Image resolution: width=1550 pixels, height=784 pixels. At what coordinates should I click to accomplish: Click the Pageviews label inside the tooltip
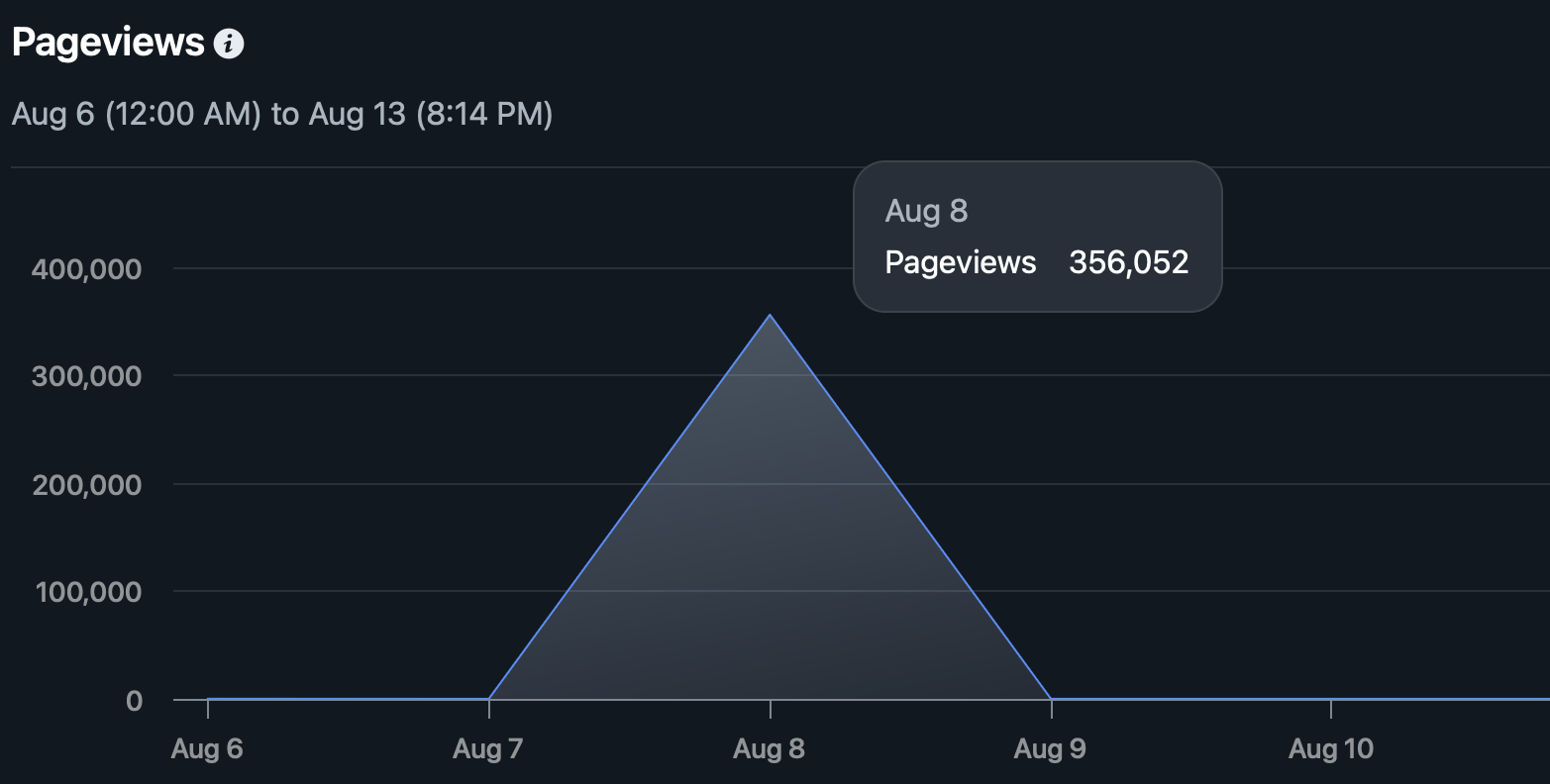click(x=960, y=262)
